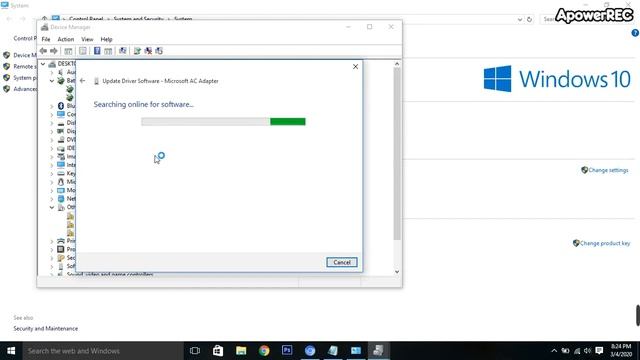640x360 pixels.
Task: Scan for hardware changes via the monitor icon
Action: (122, 51)
